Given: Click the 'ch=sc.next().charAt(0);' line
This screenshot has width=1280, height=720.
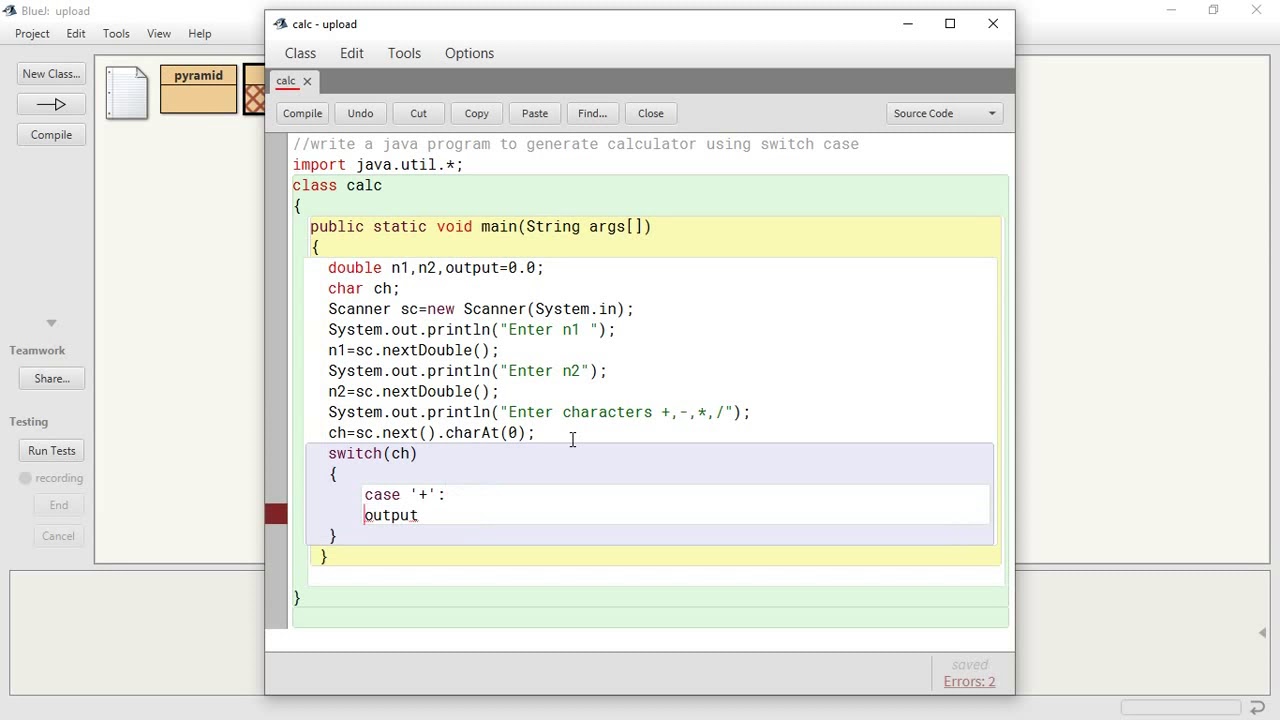Looking at the screenshot, I should point(431,433).
